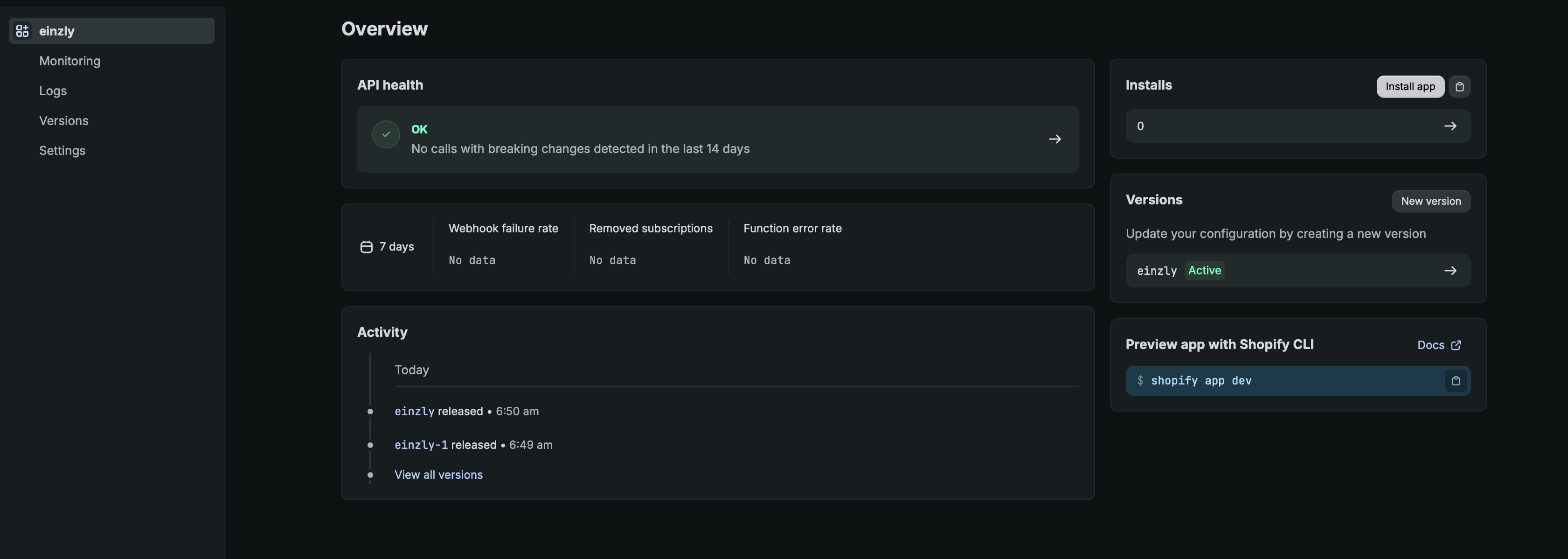Create a New version
The height and width of the screenshot is (559, 1568).
[1430, 201]
